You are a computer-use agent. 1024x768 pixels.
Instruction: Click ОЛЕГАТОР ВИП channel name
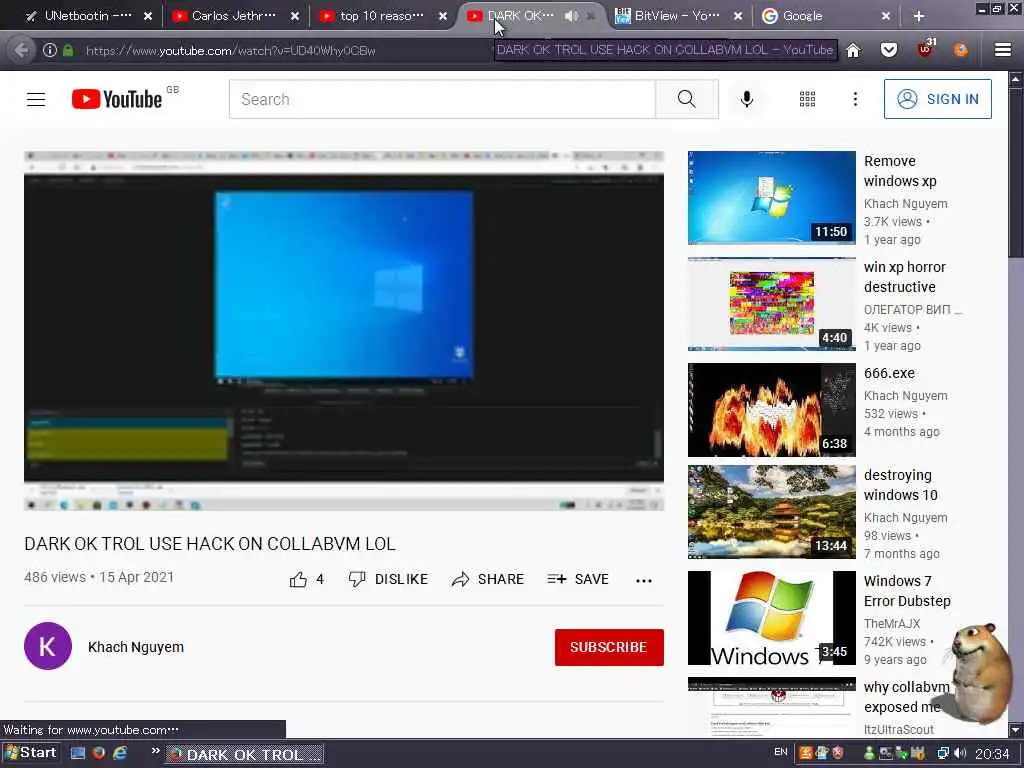[912, 310]
